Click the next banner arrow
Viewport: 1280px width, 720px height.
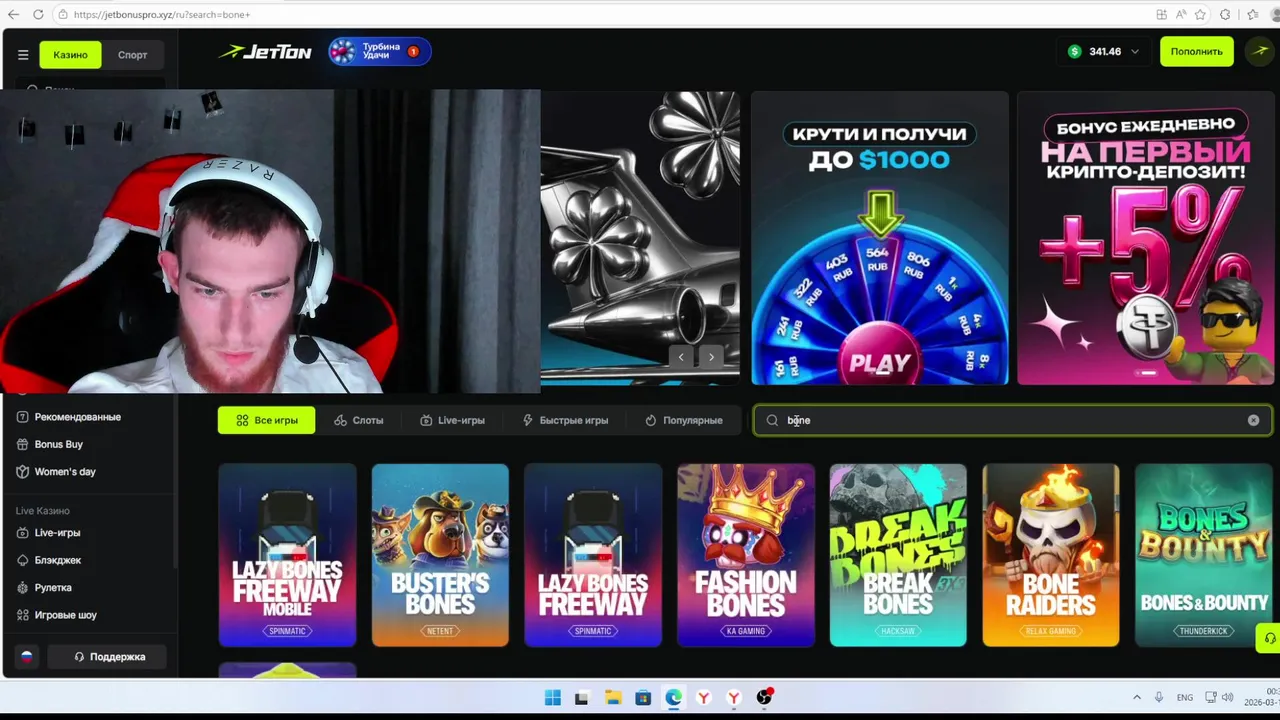[711, 357]
